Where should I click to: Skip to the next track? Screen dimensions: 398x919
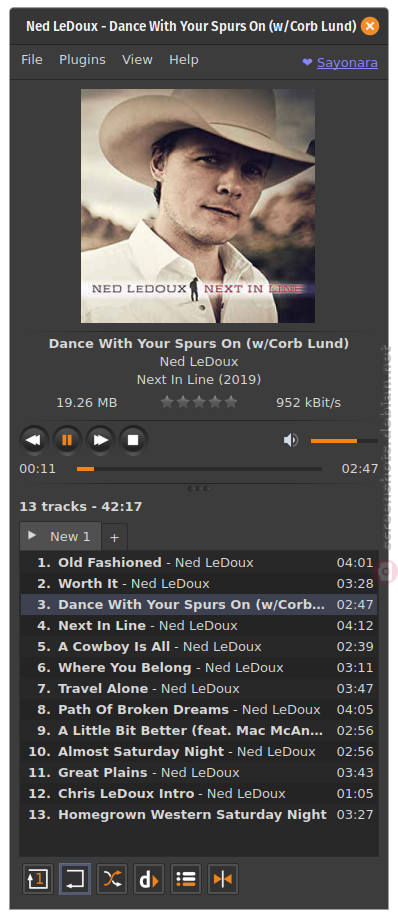tap(101, 440)
